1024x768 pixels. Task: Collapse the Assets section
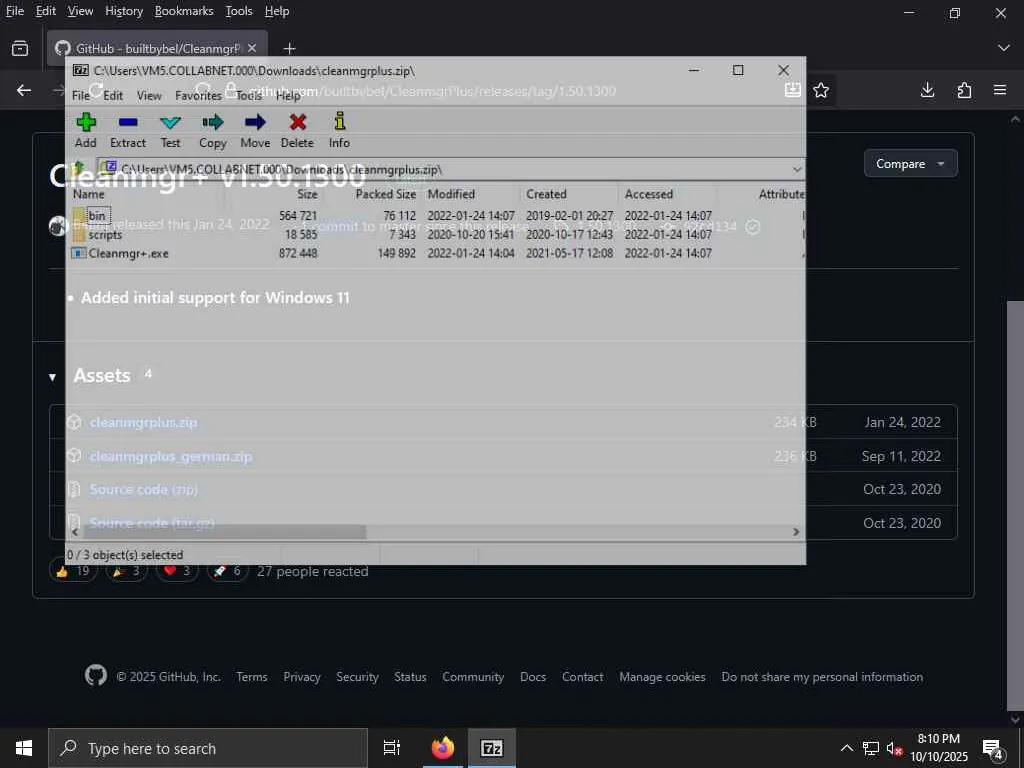click(52, 377)
